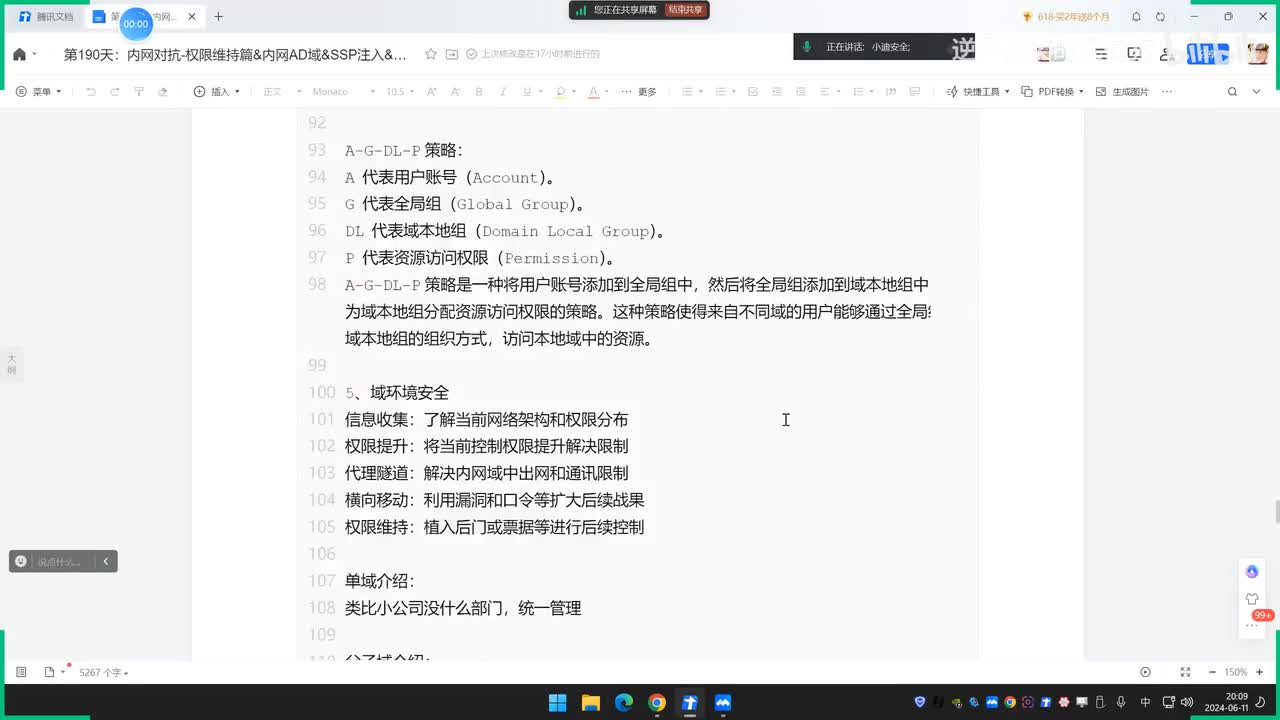Star the document as a favorite
Screen dimensions: 1280x720
tap(430, 54)
